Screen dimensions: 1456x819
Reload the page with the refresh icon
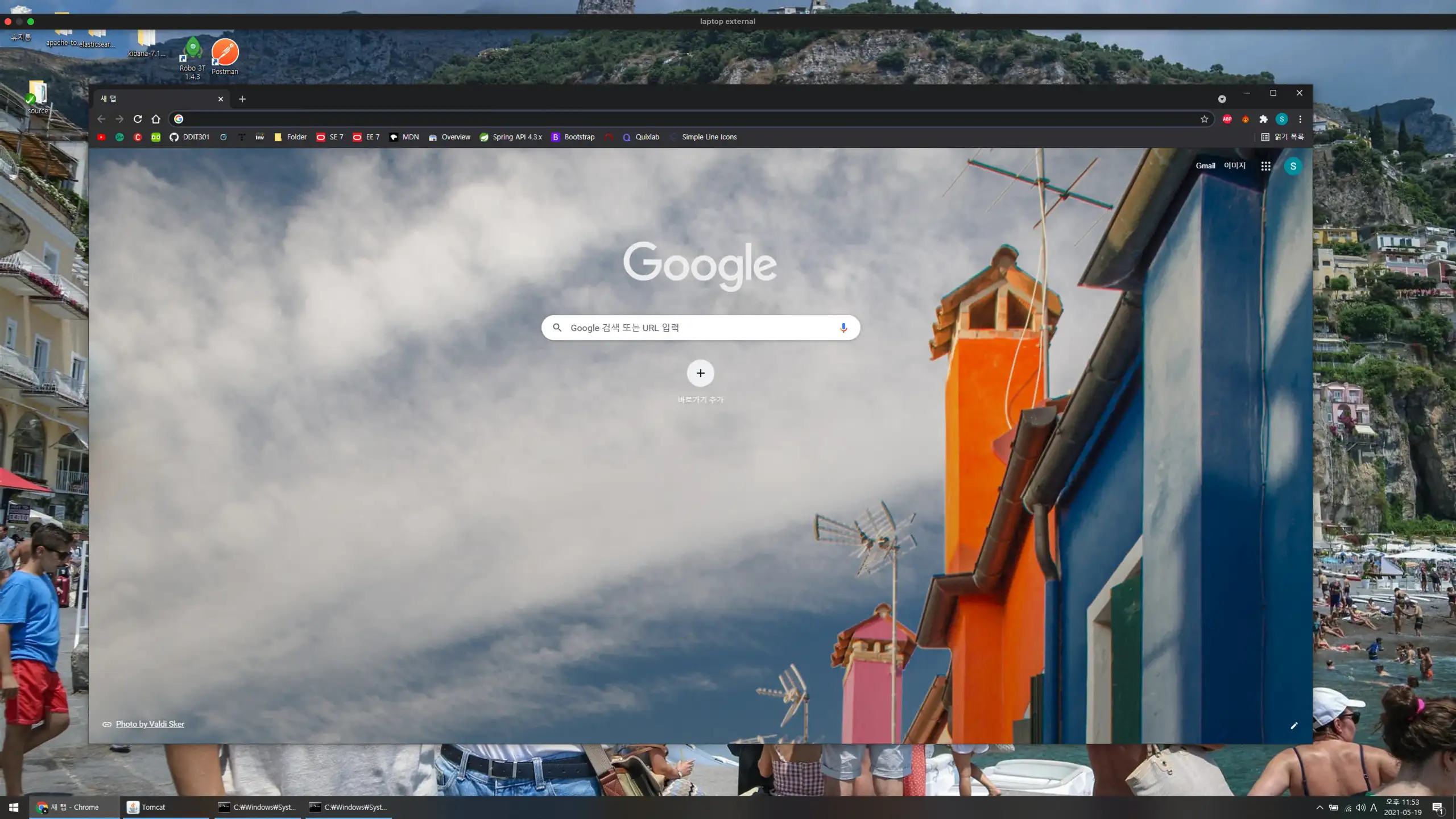138,119
